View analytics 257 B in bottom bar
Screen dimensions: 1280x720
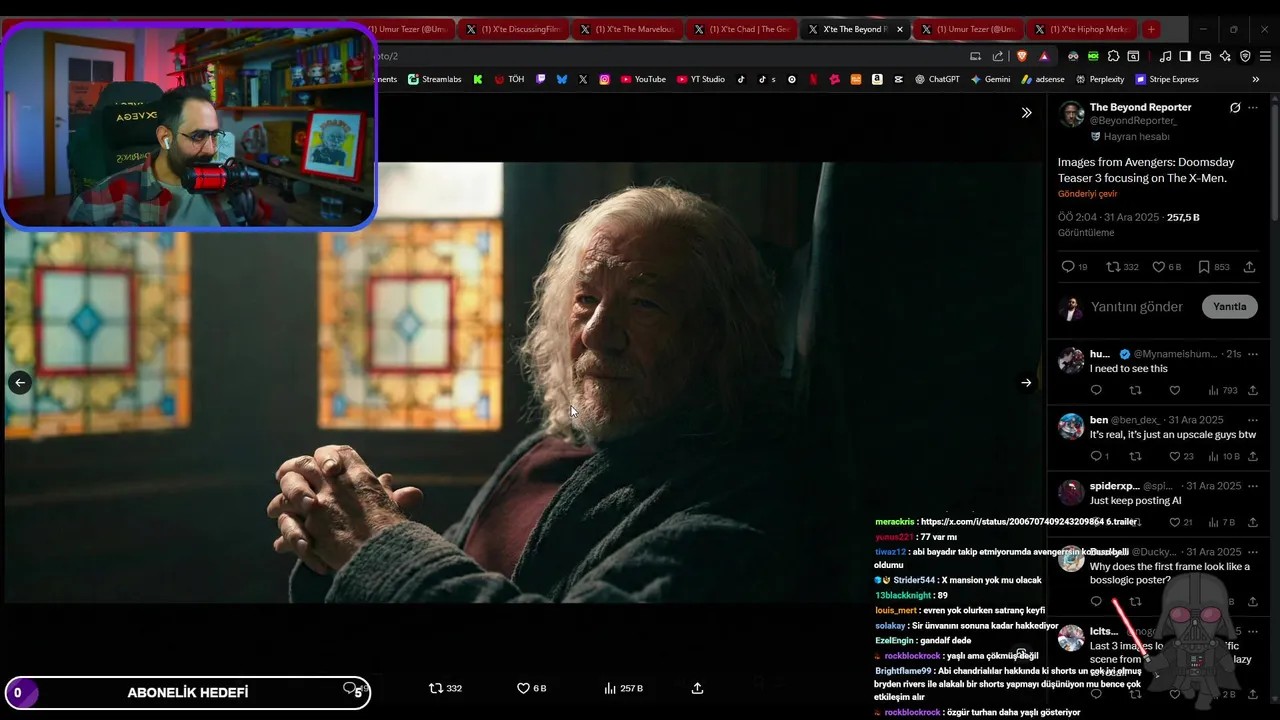(623, 688)
